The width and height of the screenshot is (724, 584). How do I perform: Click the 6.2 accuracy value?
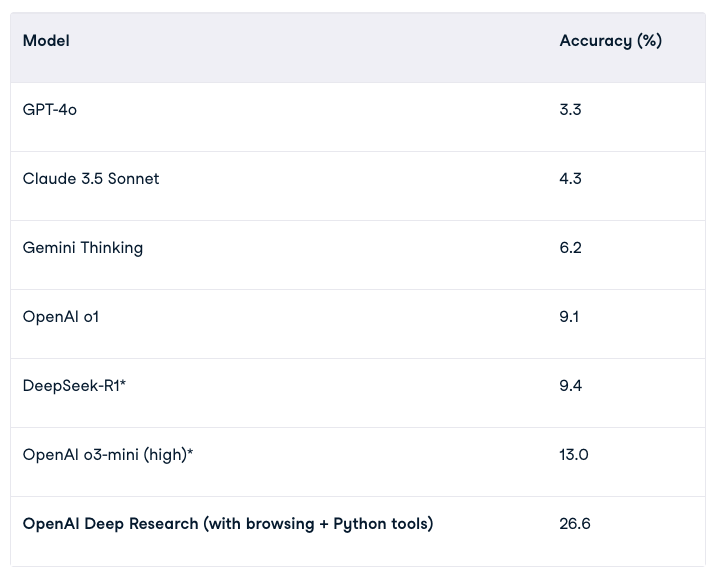coord(570,248)
